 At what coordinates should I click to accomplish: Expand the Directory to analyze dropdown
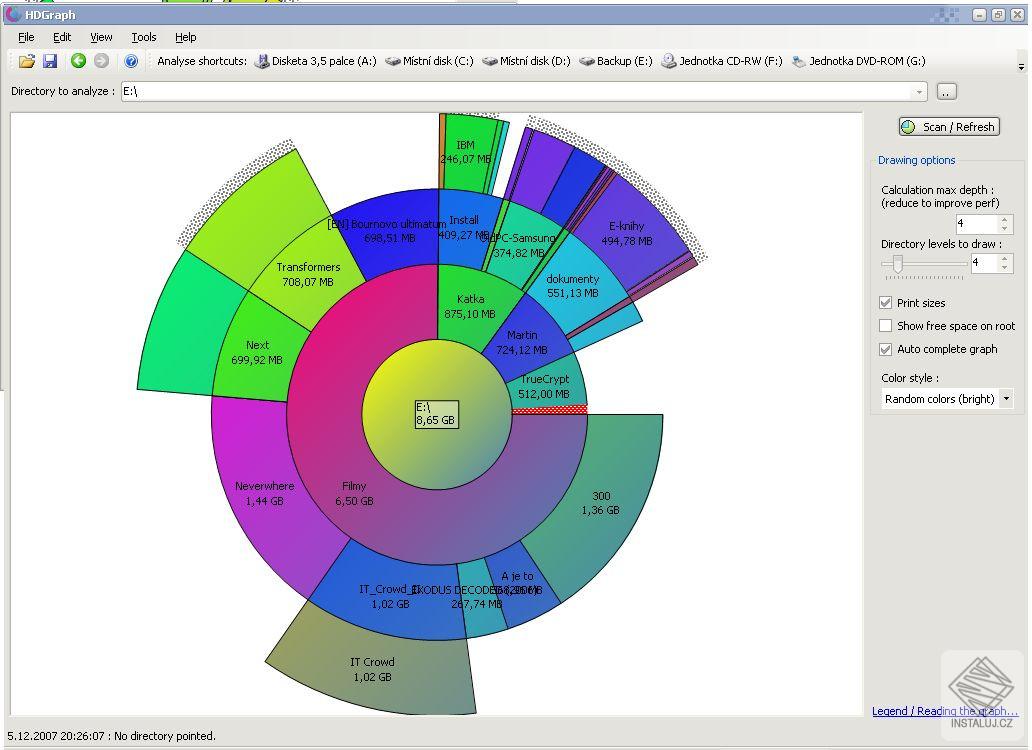tap(919, 92)
